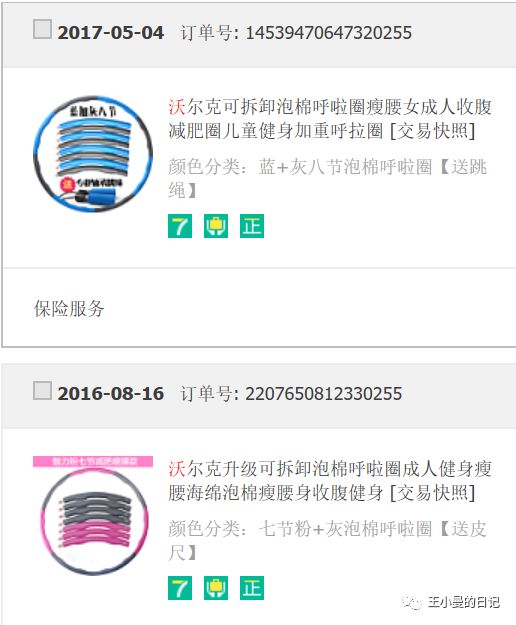The image size is (516, 625).
Task: Click [交易快照] on the 2017 order
Action: 433,131
